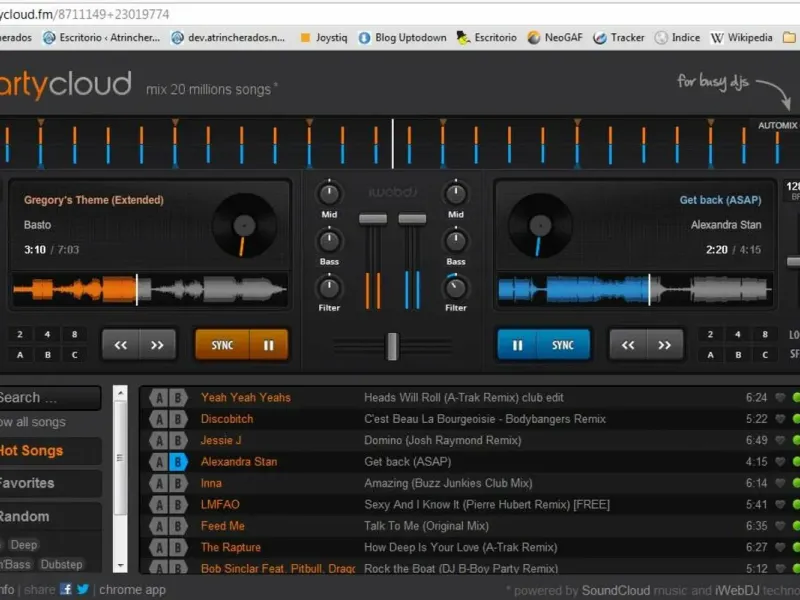Select the Dubstep genre tag
This screenshot has height=600, width=800.
click(61, 564)
